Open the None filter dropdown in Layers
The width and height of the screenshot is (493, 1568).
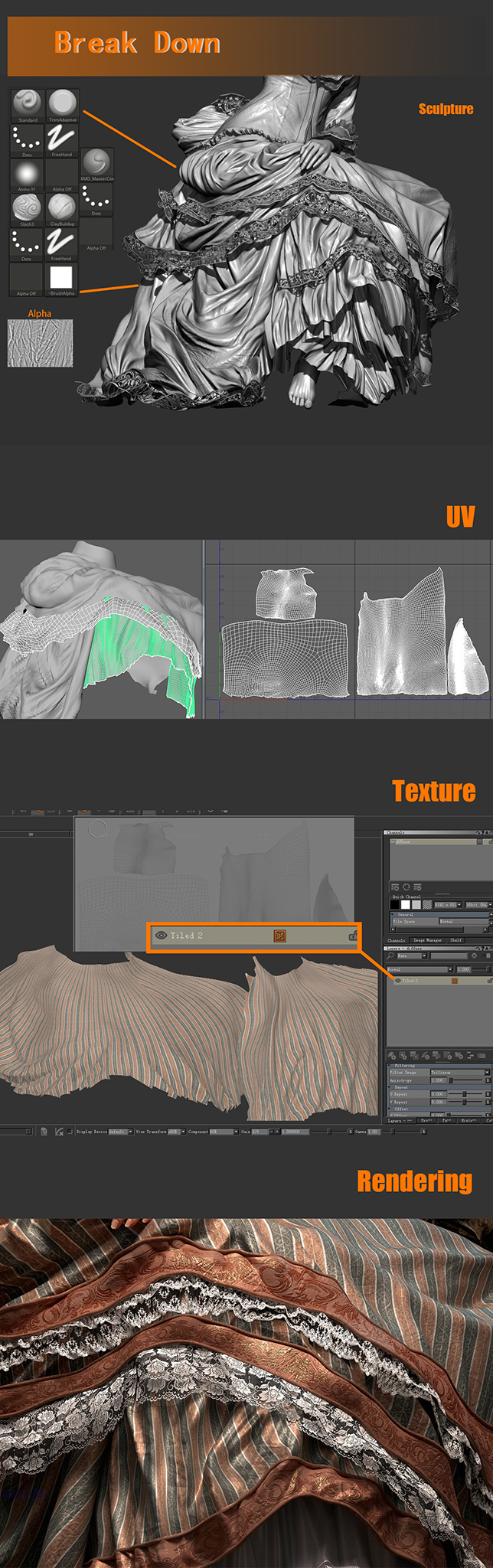(x=412, y=955)
